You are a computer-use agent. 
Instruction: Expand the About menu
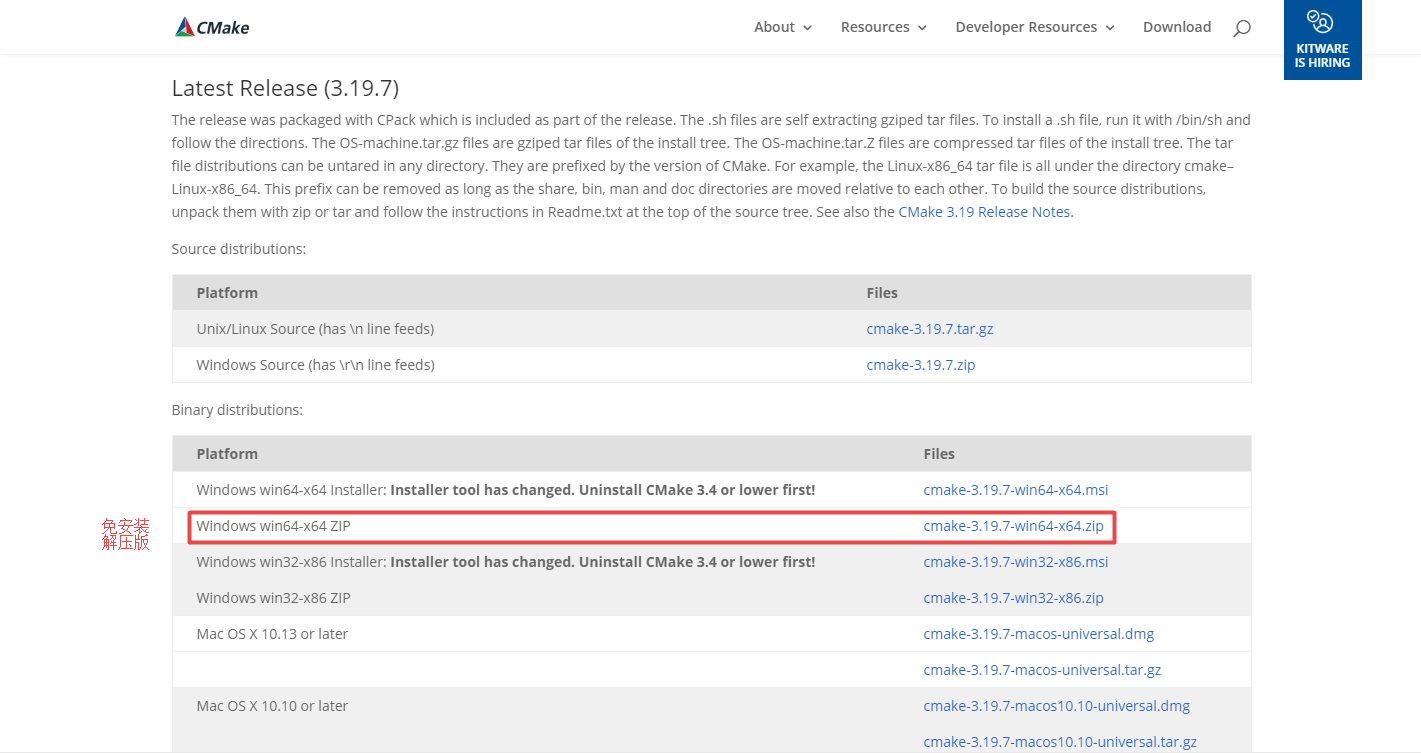(783, 27)
